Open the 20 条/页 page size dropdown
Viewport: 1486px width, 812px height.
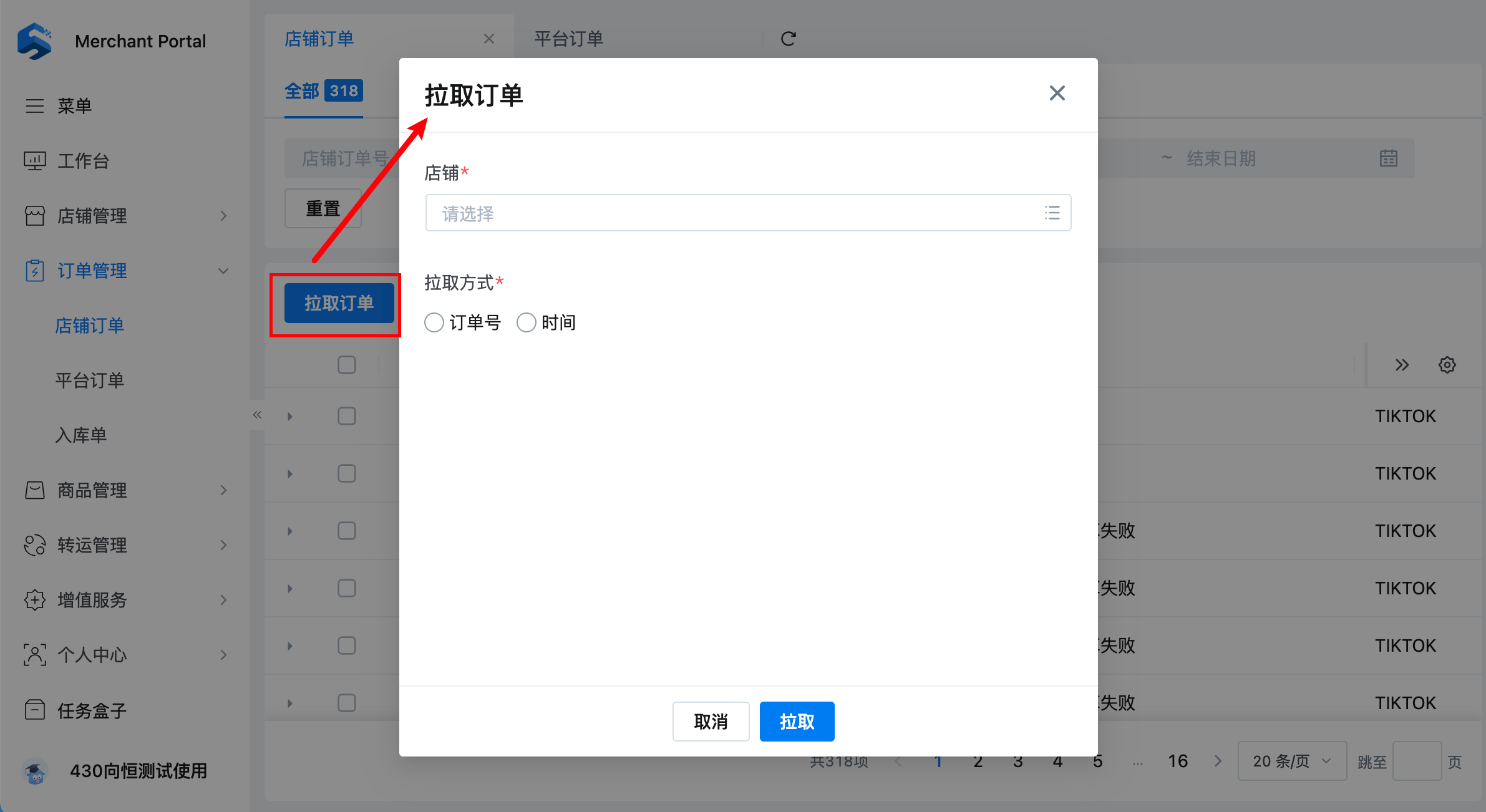click(x=1291, y=761)
